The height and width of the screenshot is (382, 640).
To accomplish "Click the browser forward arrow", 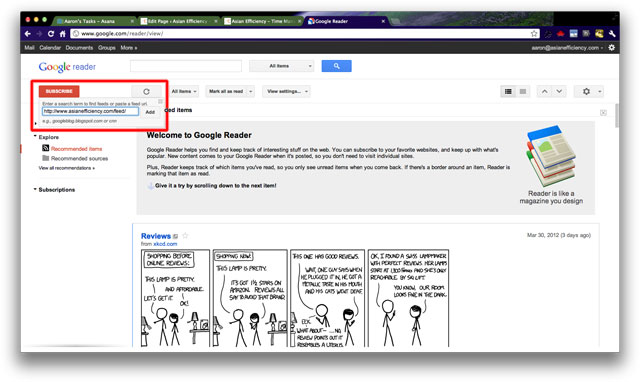I will (x=39, y=34).
